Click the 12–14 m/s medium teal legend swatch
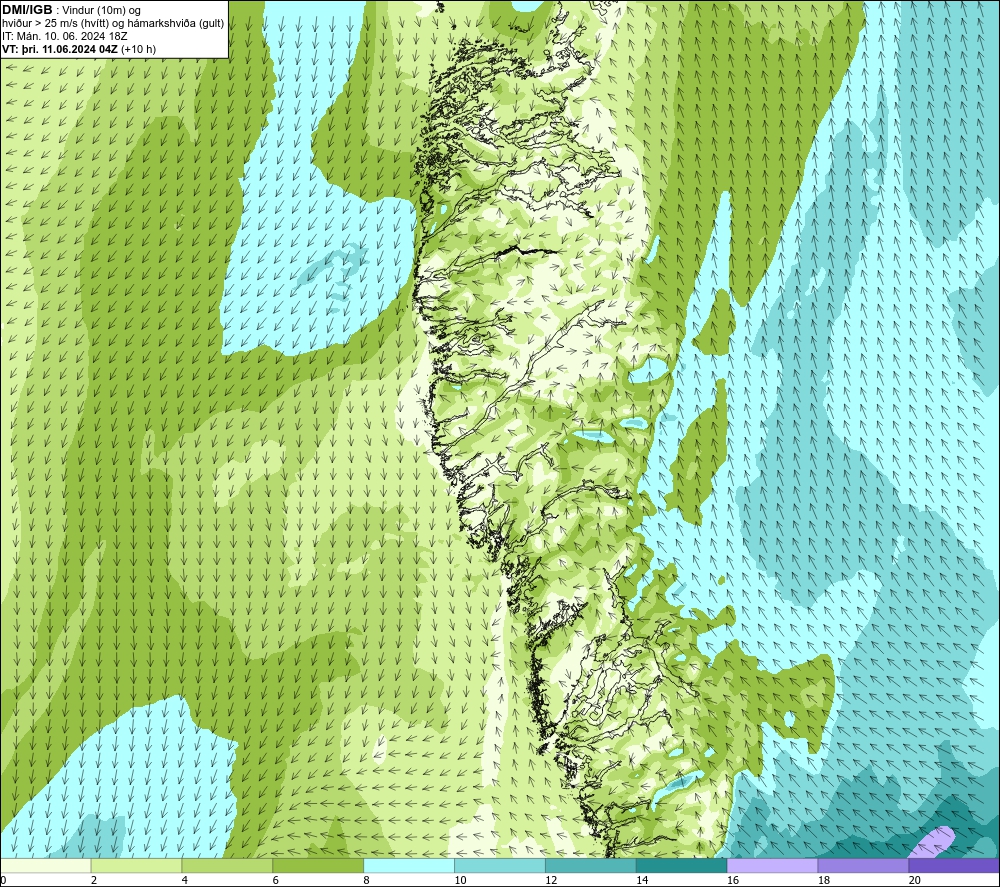 [x=591, y=865]
